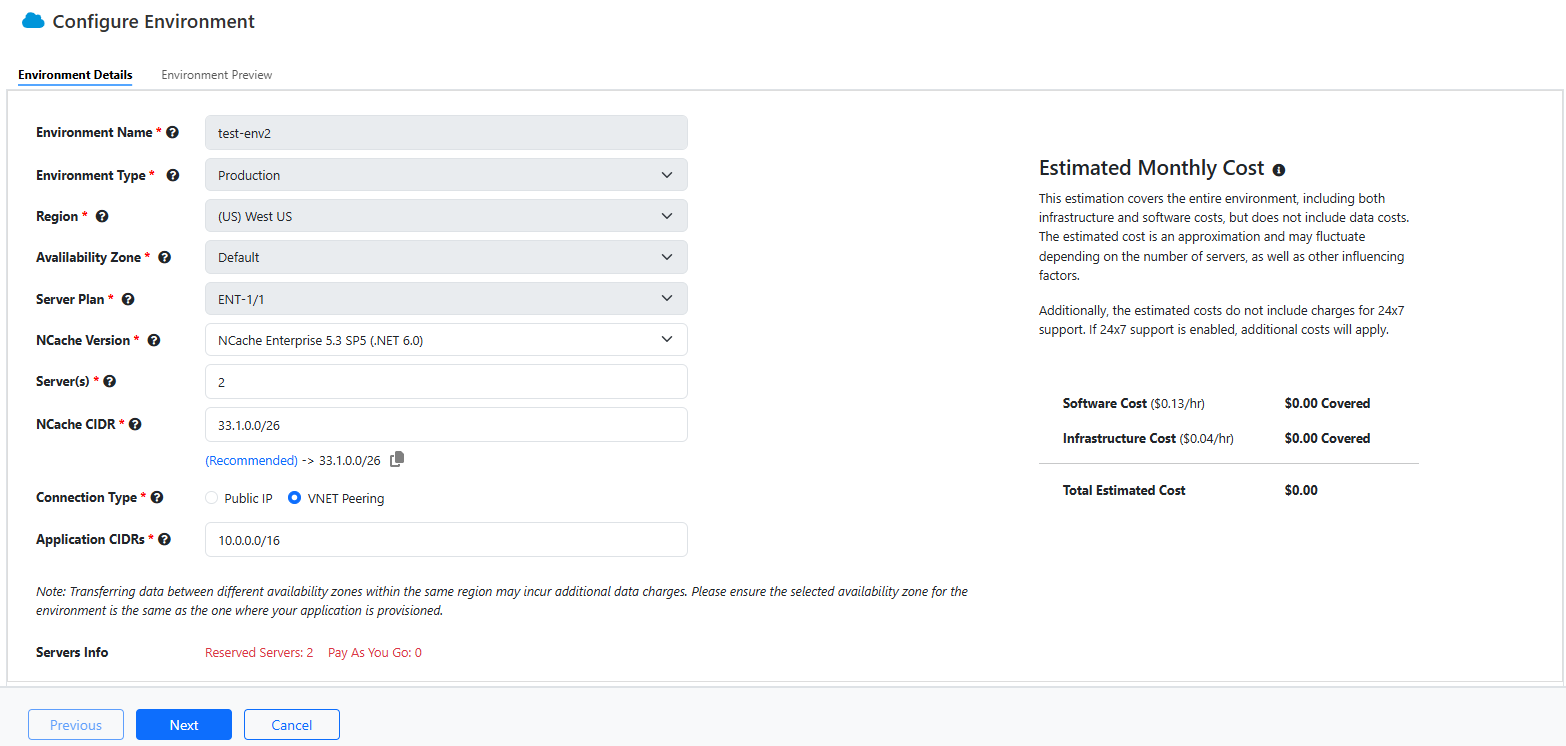Open the Region dropdown showing West US
This screenshot has height=746, width=1566.
(x=446, y=216)
